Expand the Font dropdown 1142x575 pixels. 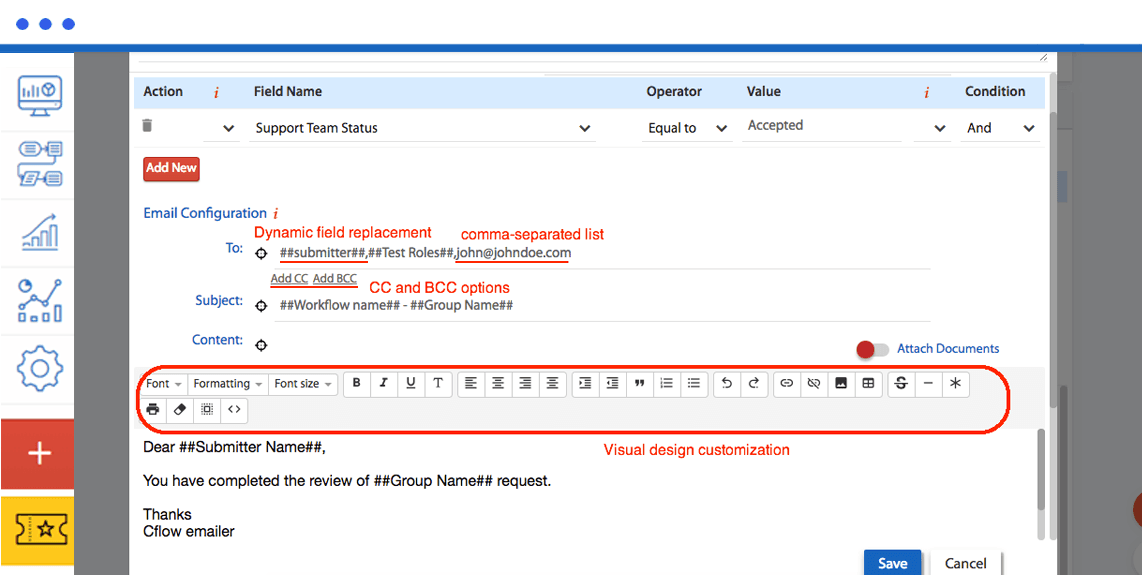point(164,384)
